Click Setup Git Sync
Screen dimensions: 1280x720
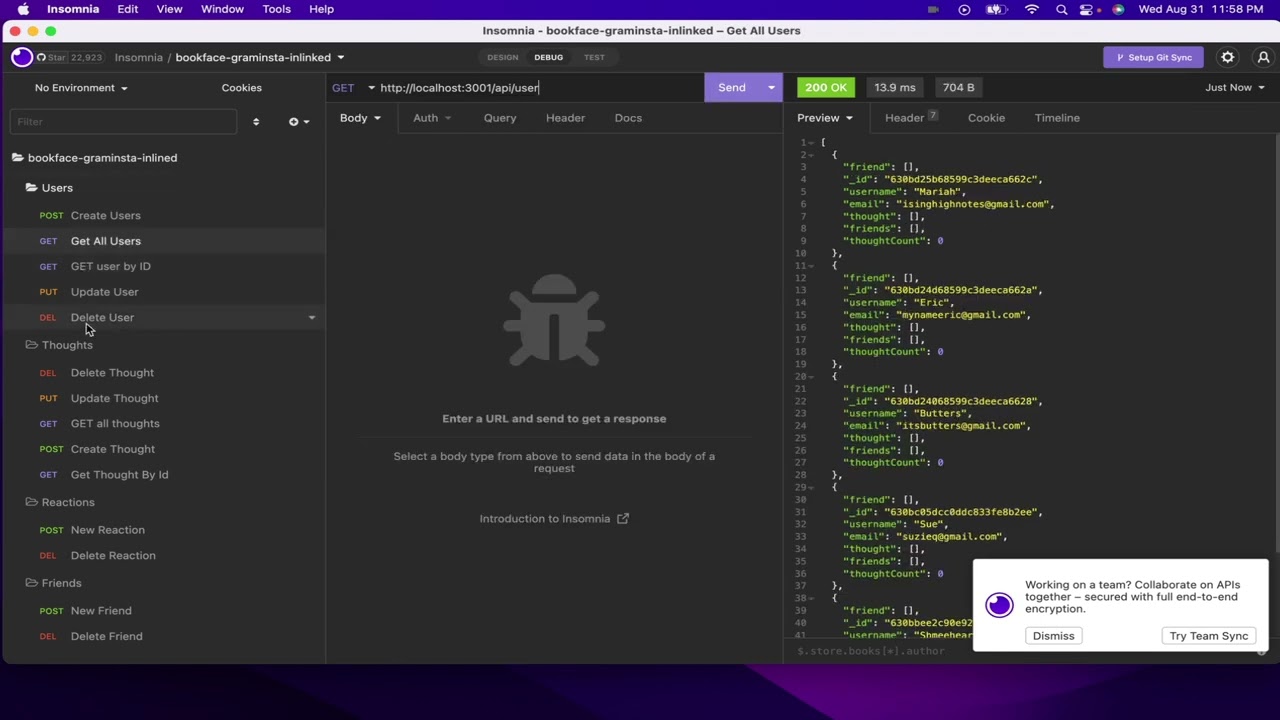1153,58
